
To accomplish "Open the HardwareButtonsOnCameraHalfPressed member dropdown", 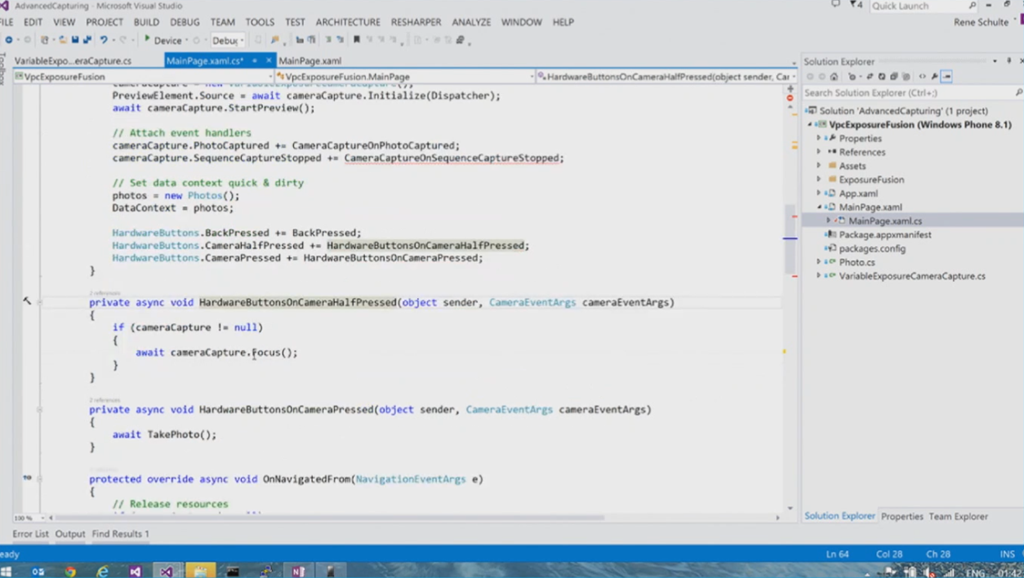I will coord(667,76).
